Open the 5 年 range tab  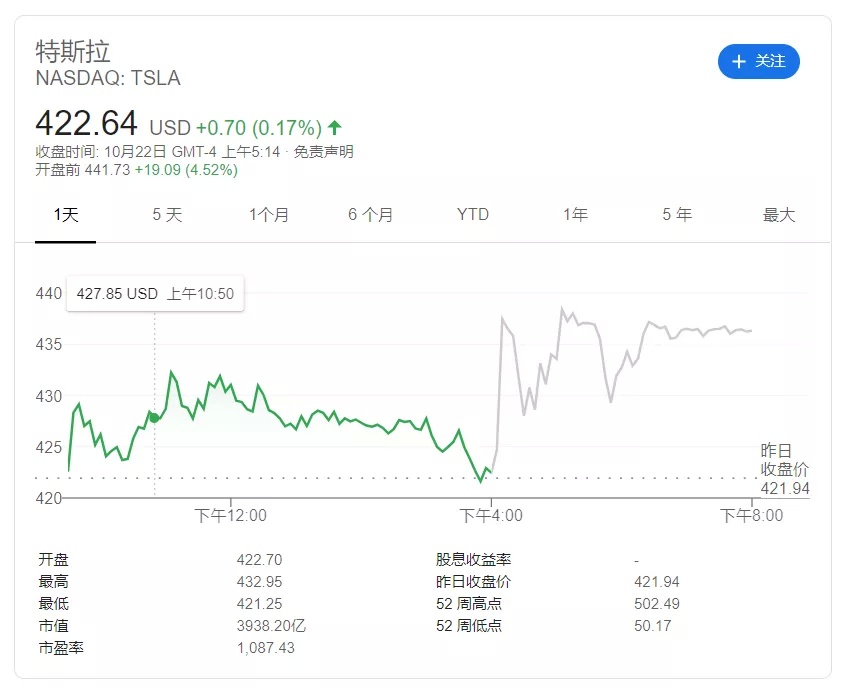click(677, 215)
